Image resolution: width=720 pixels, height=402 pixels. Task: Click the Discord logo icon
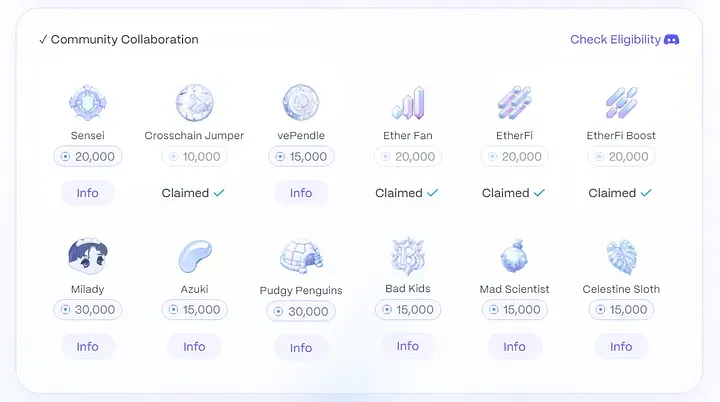click(x=671, y=40)
